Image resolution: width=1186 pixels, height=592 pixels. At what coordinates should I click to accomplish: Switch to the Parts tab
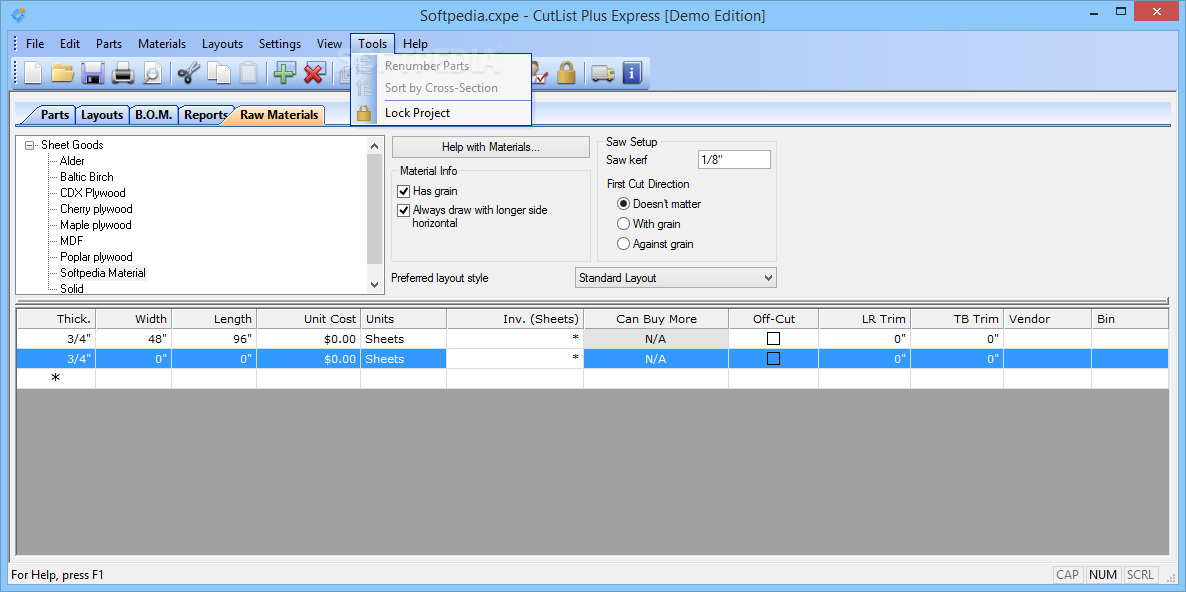(54, 115)
